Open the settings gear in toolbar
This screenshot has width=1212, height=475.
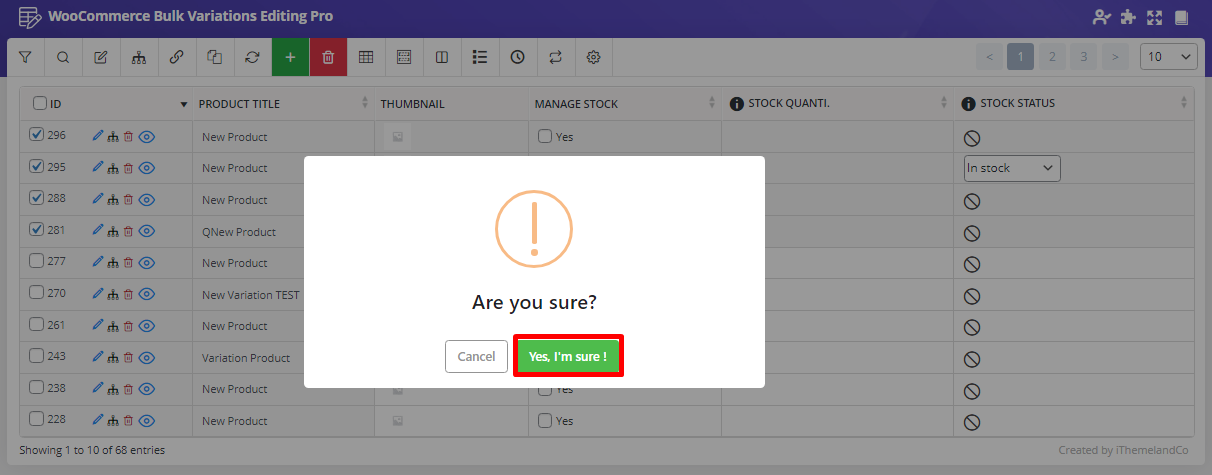[593, 57]
